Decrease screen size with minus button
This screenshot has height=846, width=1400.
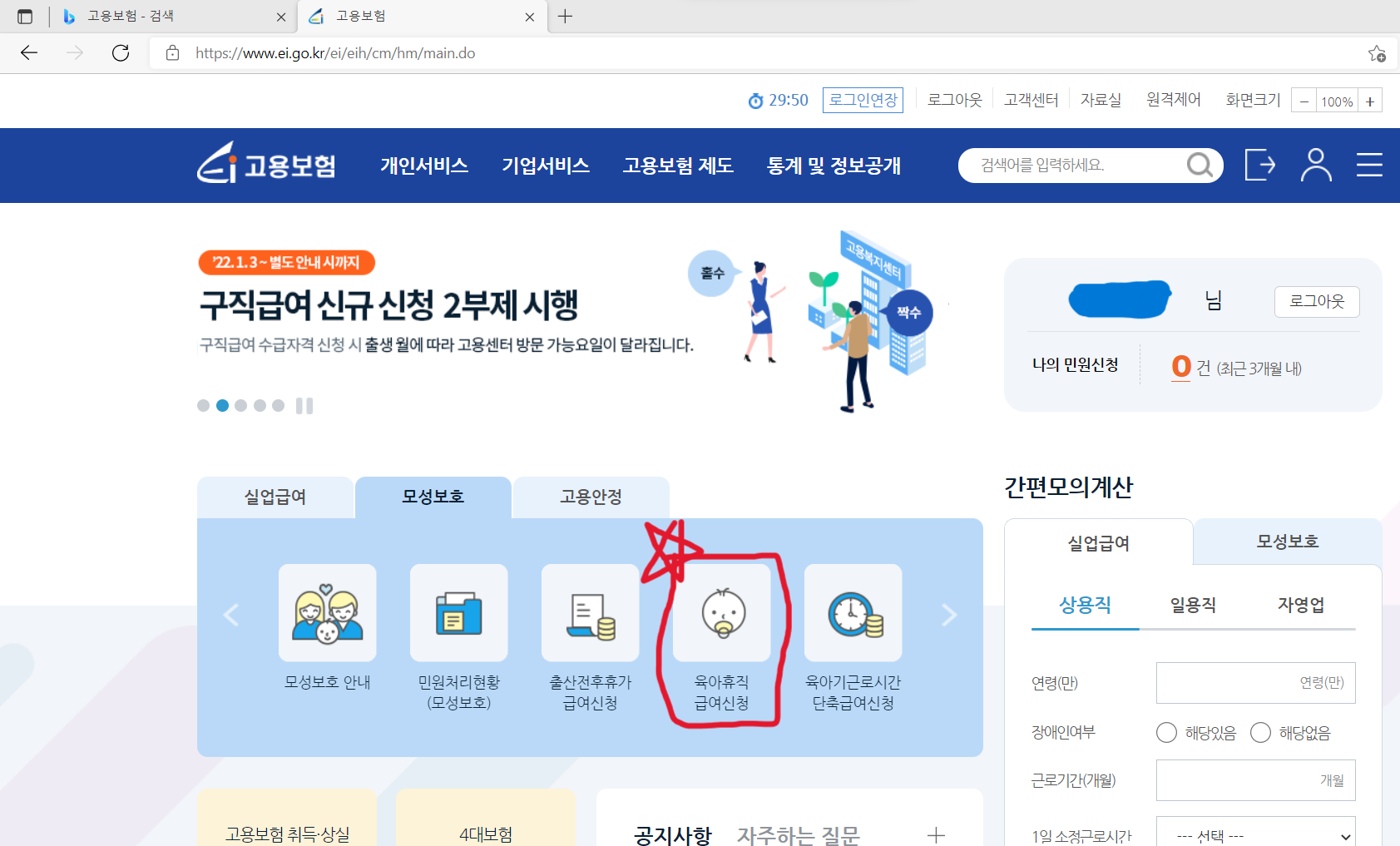(x=1304, y=101)
